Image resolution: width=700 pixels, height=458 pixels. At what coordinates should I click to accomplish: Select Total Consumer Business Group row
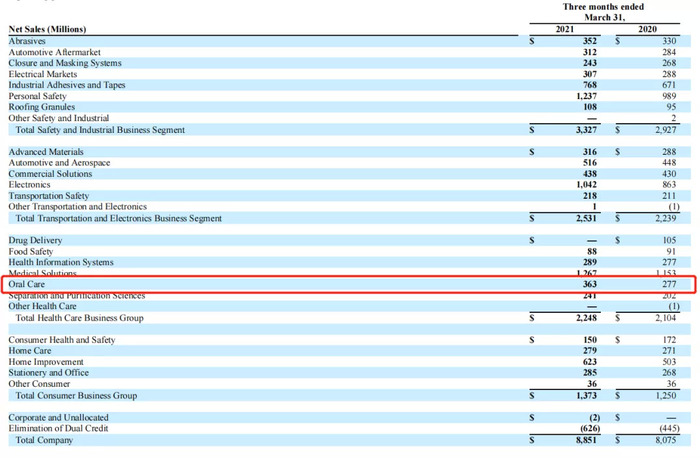[x=350, y=396]
